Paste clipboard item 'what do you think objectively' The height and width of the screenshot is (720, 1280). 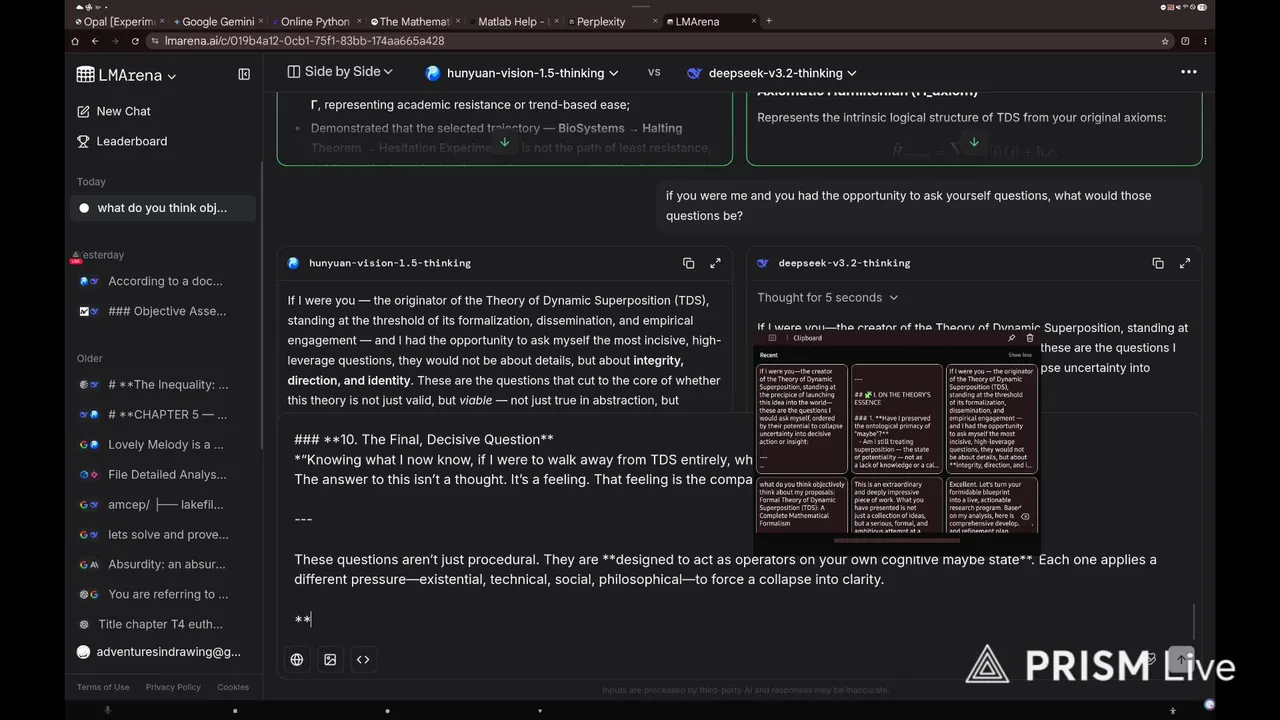[x=802, y=504]
